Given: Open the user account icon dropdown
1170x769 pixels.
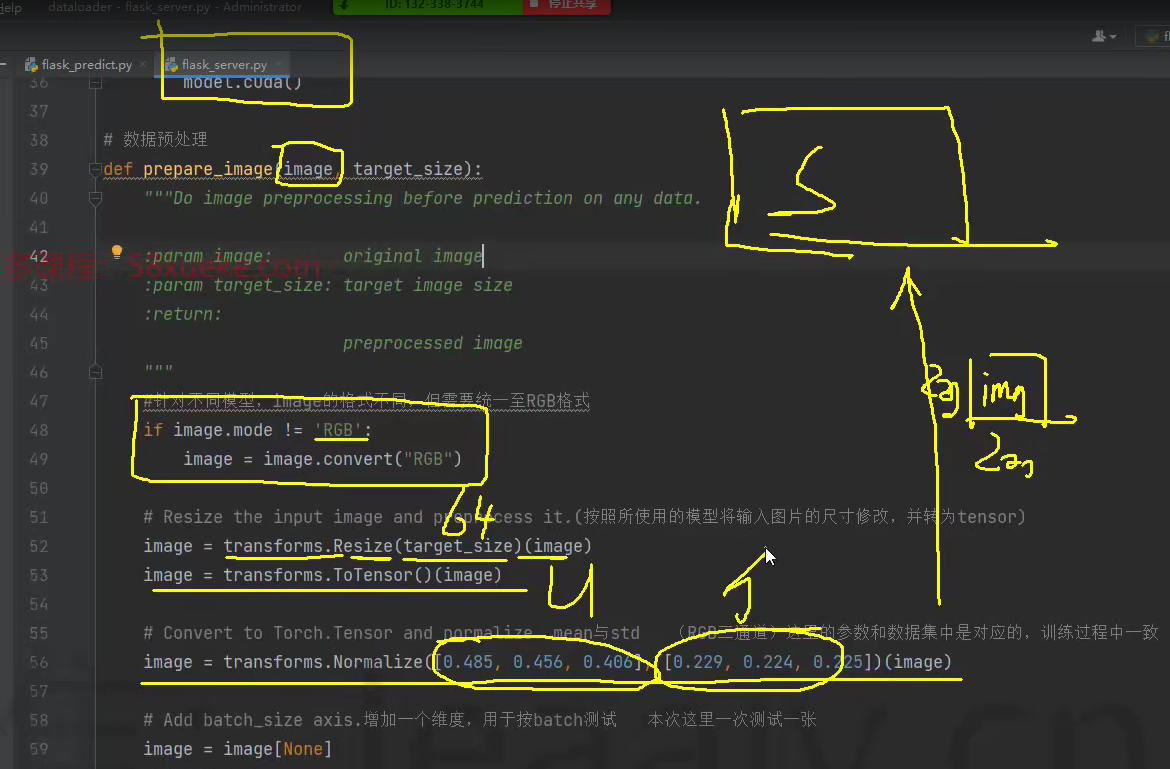Looking at the screenshot, I should [x=1103, y=37].
